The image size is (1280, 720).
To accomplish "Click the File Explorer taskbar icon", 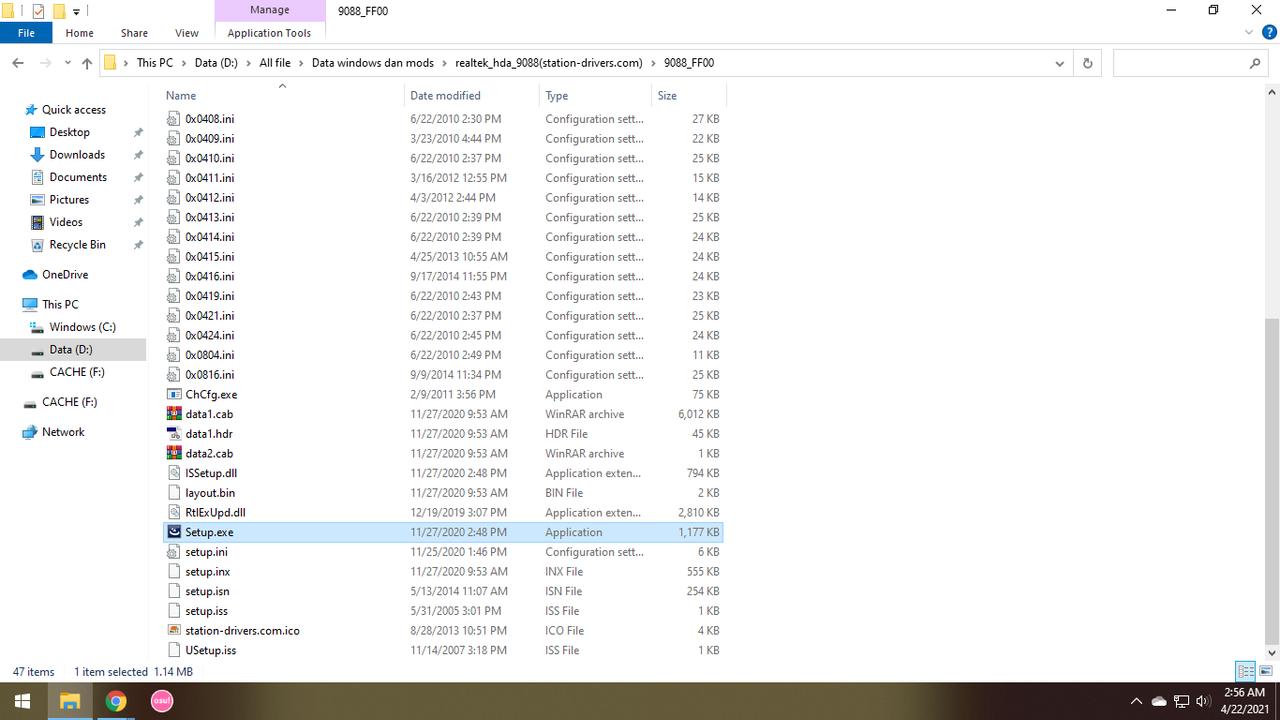I will (70, 701).
